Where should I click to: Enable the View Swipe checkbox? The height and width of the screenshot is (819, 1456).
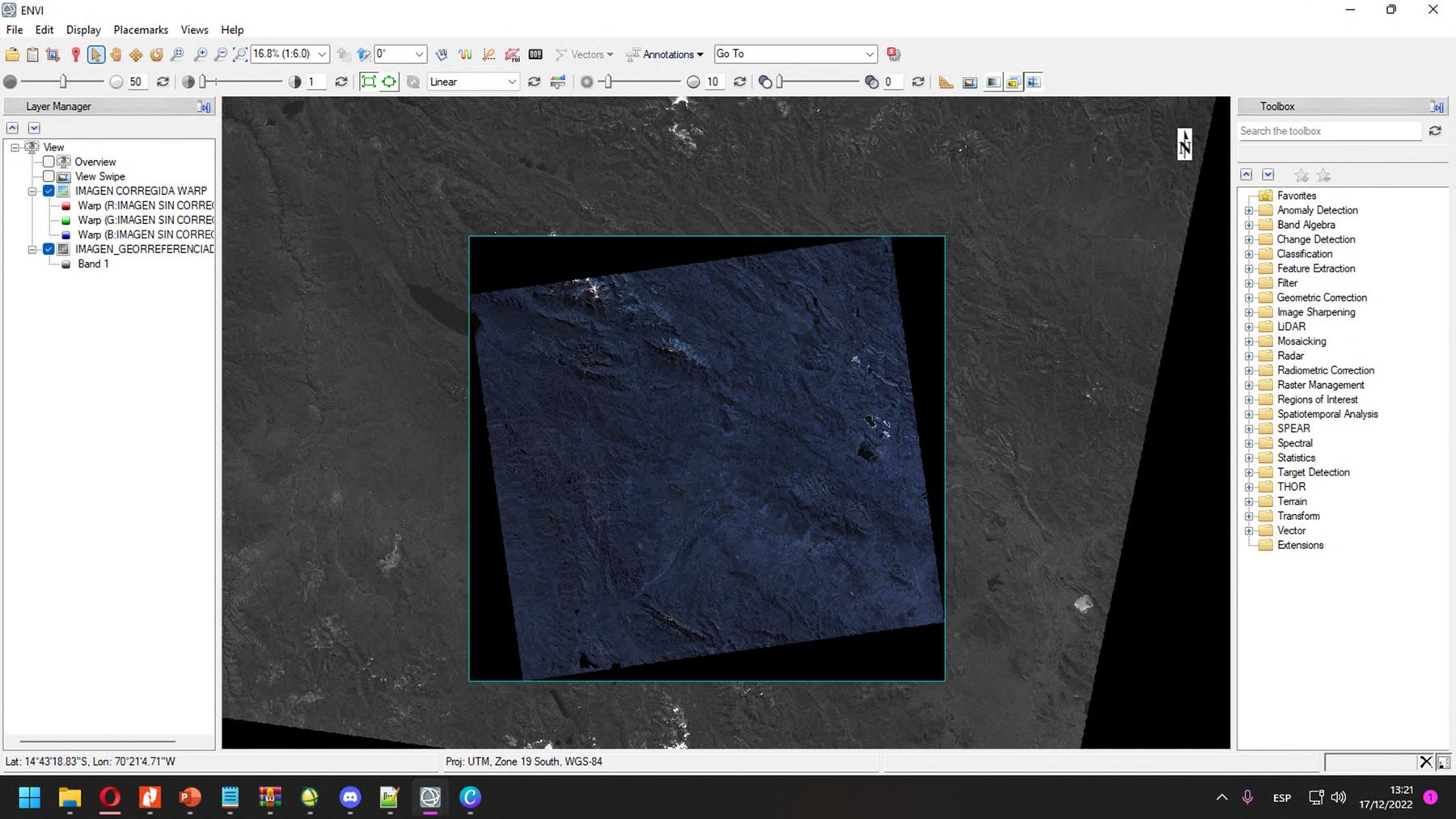point(49,176)
